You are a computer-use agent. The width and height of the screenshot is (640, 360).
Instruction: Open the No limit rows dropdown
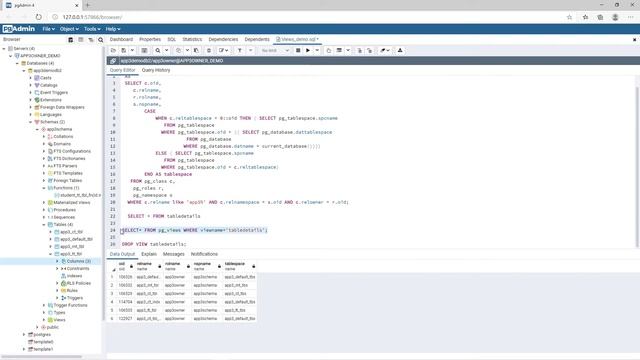pyautogui.click(x=275, y=50)
